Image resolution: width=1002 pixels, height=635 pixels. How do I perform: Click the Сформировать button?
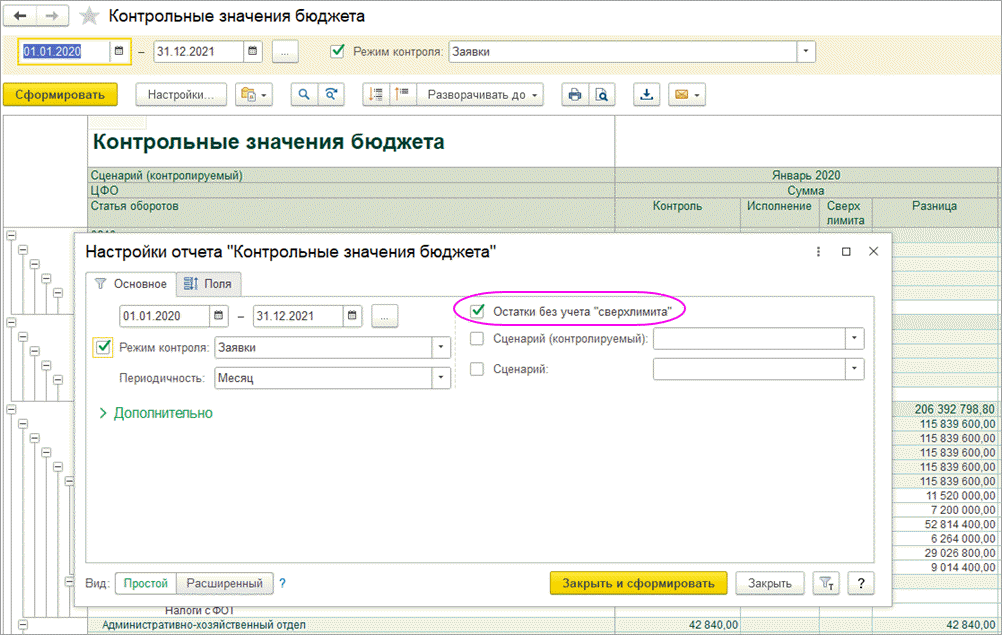60,95
